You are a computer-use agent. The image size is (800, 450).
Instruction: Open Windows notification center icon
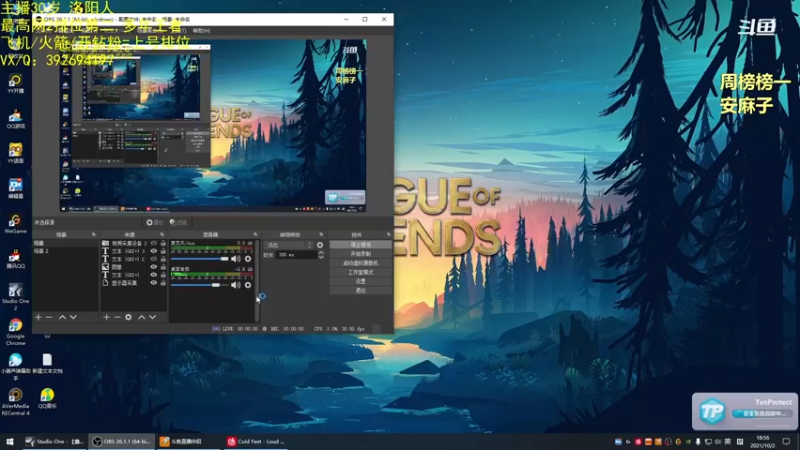click(786, 442)
